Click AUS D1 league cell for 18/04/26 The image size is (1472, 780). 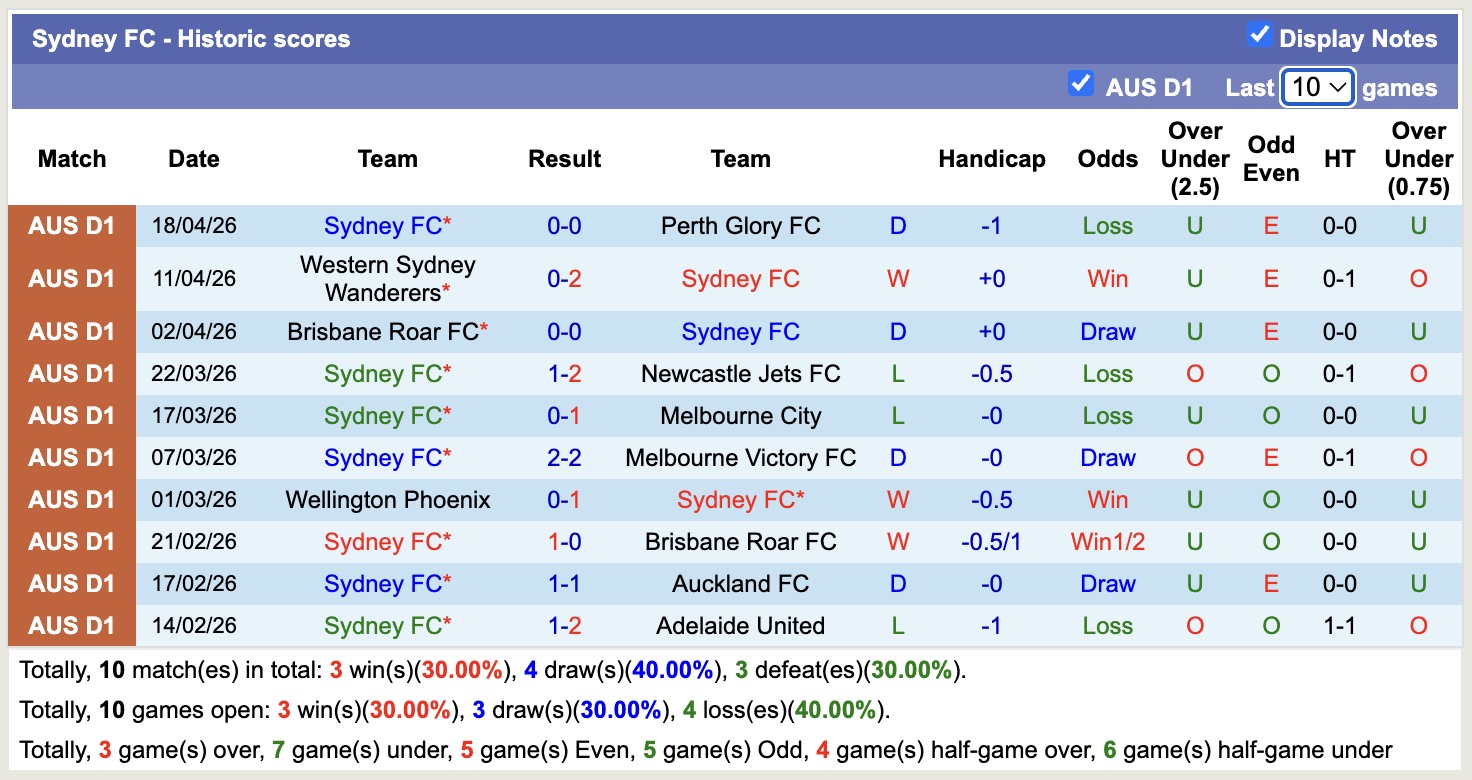tap(72, 226)
